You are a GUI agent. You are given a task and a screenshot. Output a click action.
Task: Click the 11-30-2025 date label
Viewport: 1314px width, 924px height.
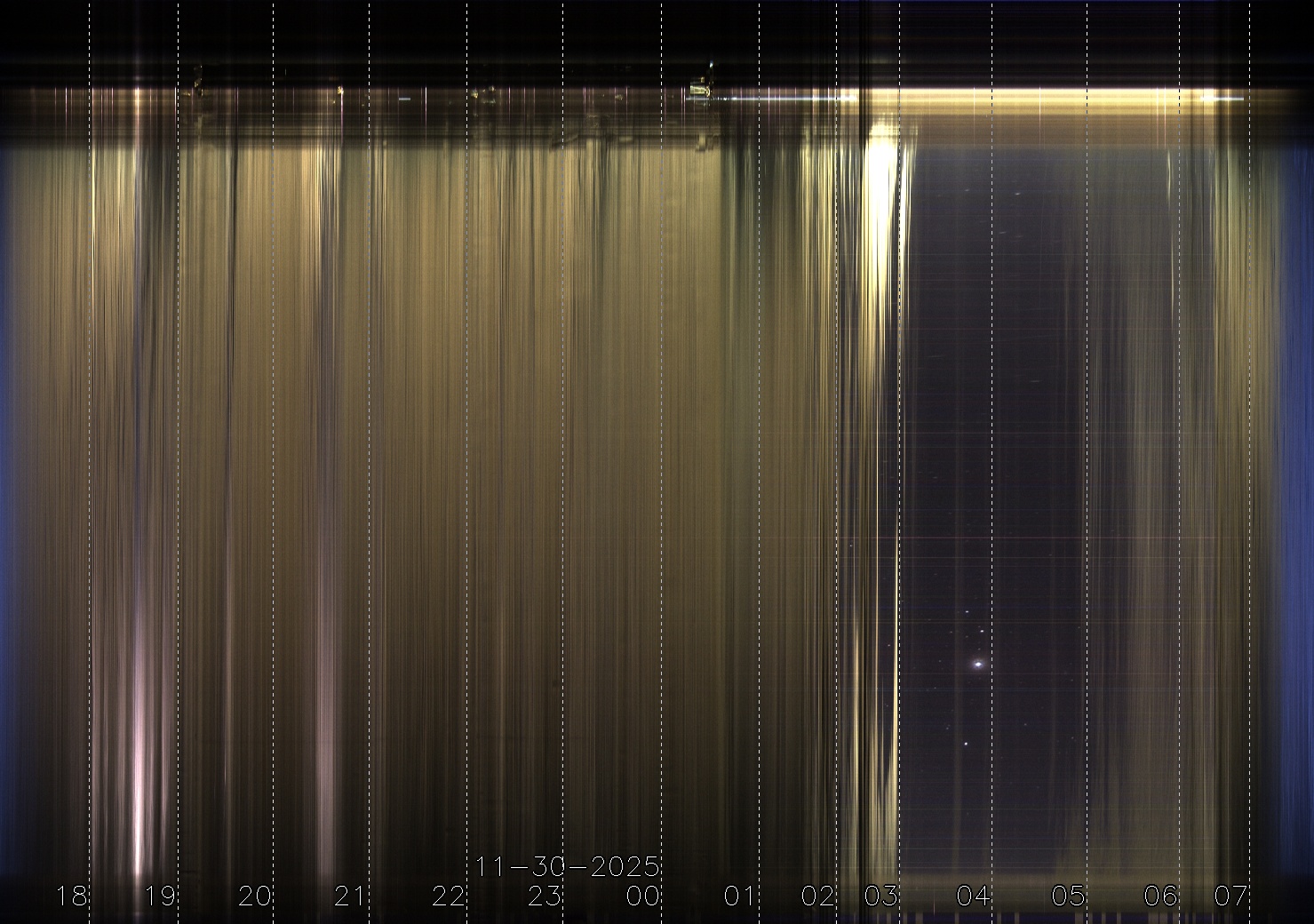(568, 866)
